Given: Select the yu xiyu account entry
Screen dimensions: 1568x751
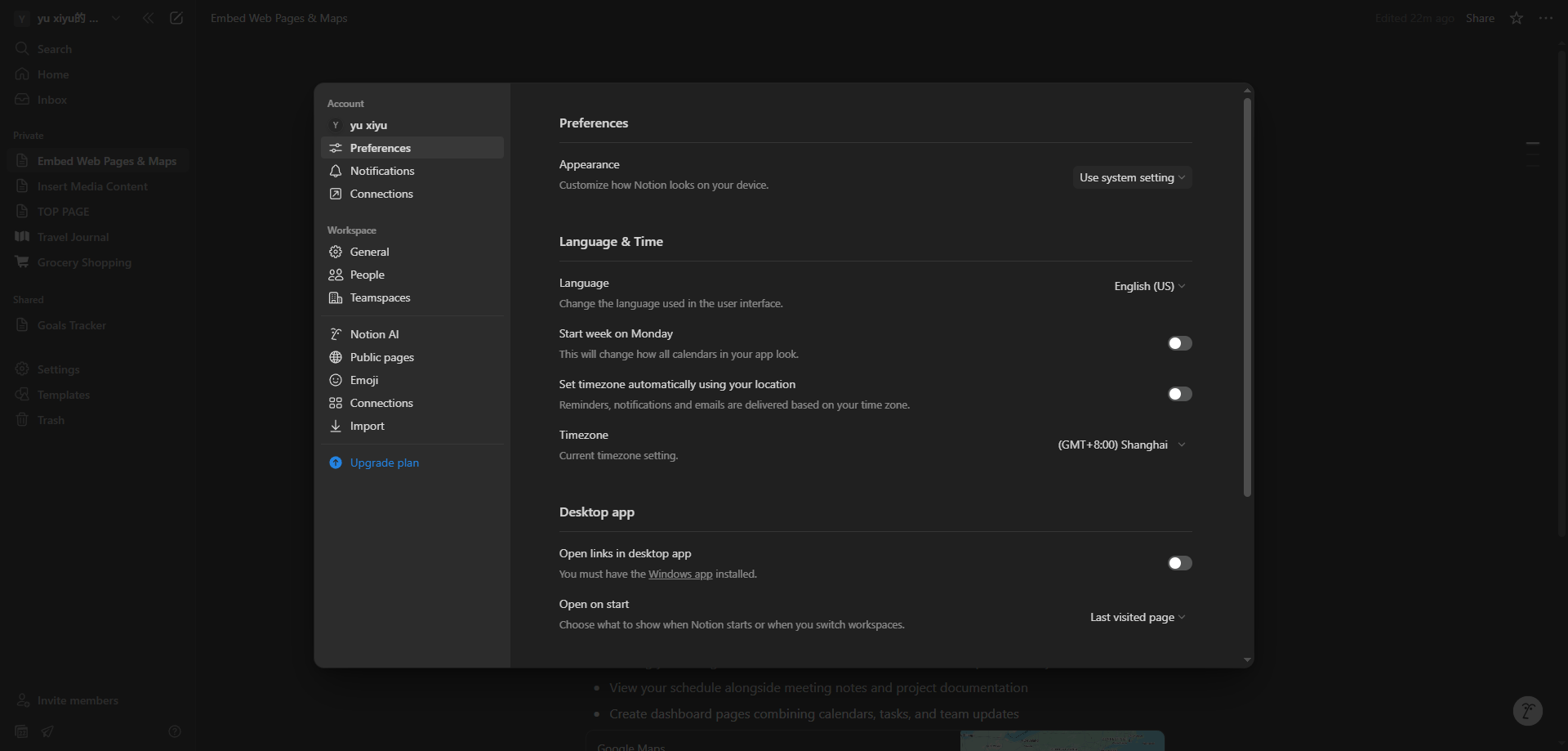Looking at the screenshot, I should [412, 125].
